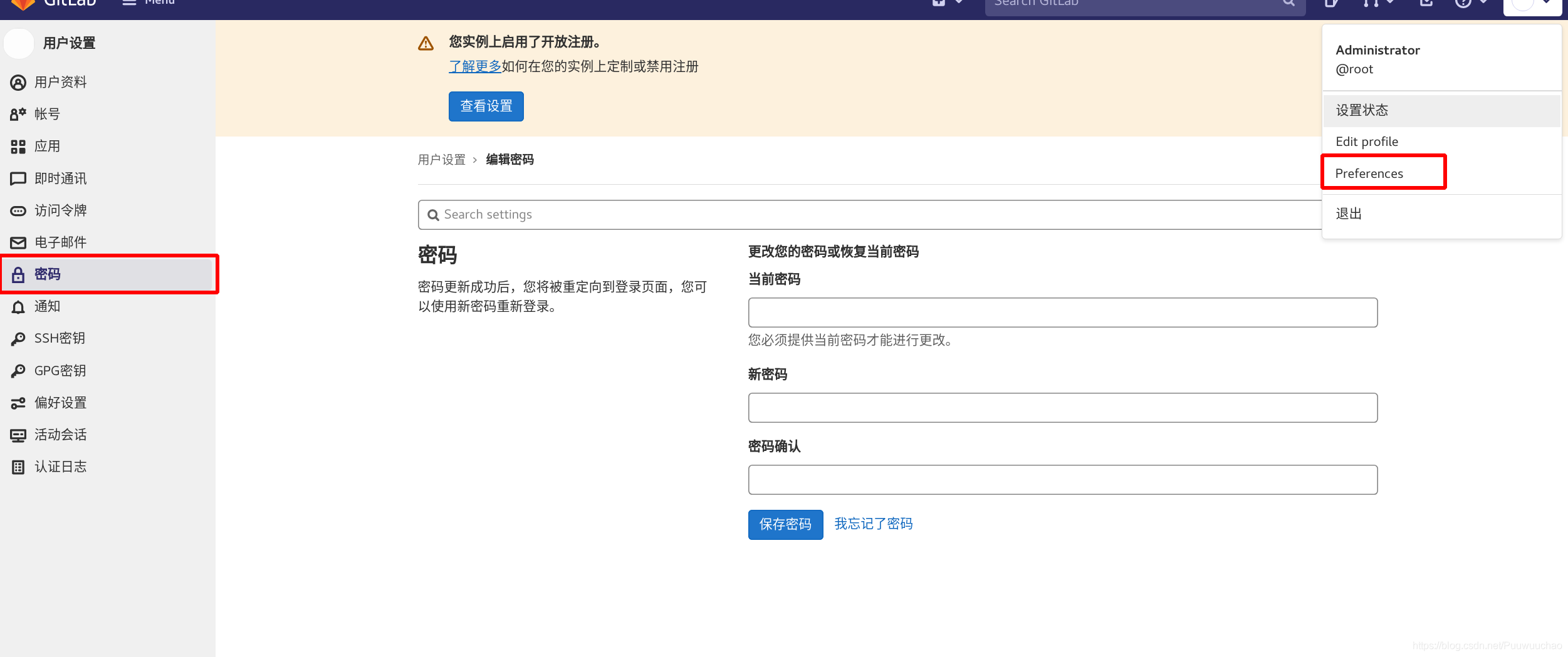Open 即时通讯 settings
Viewport: 1568px width, 657px height.
pos(61,178)
